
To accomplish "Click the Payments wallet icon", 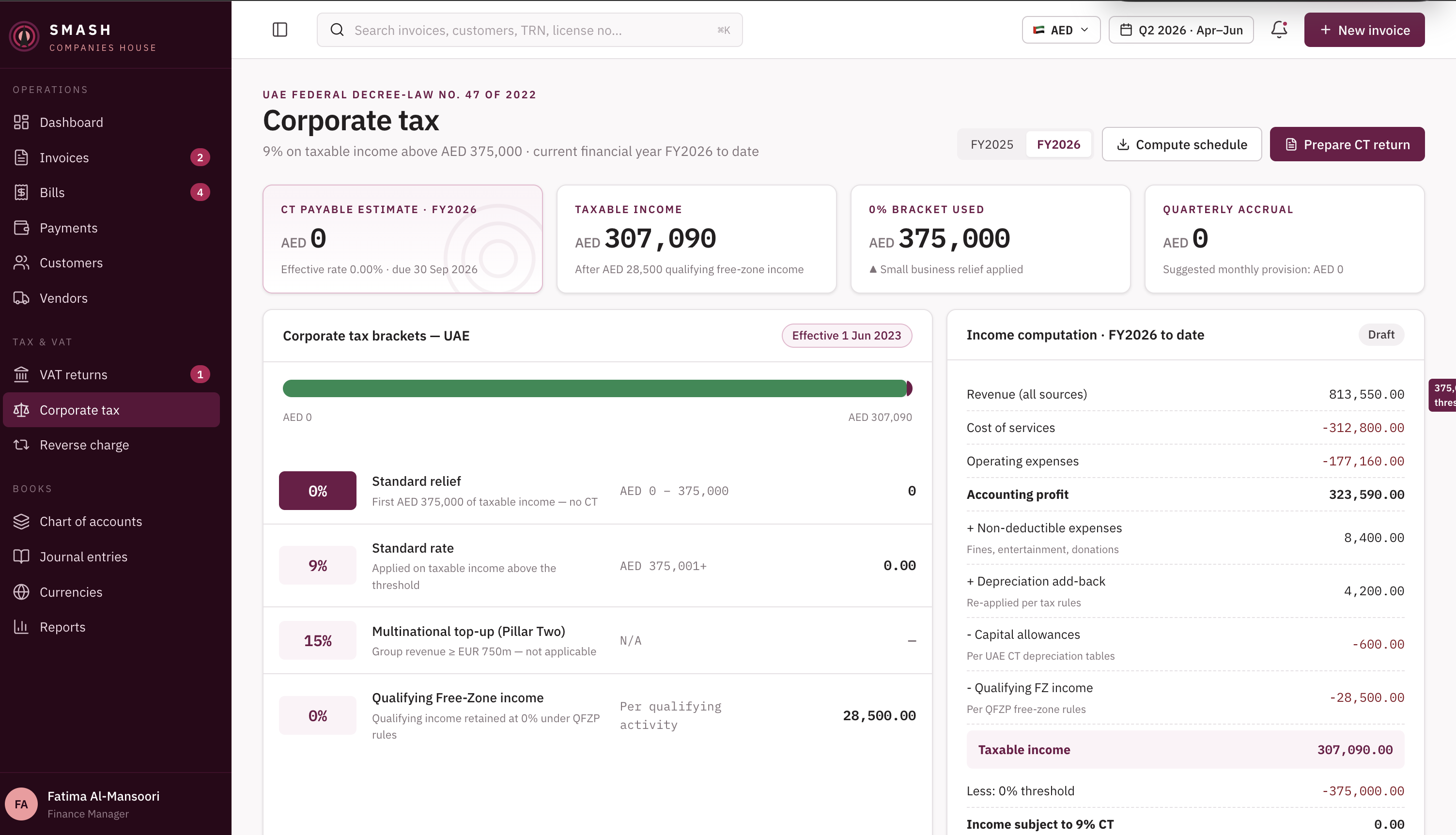I will 21,228.
